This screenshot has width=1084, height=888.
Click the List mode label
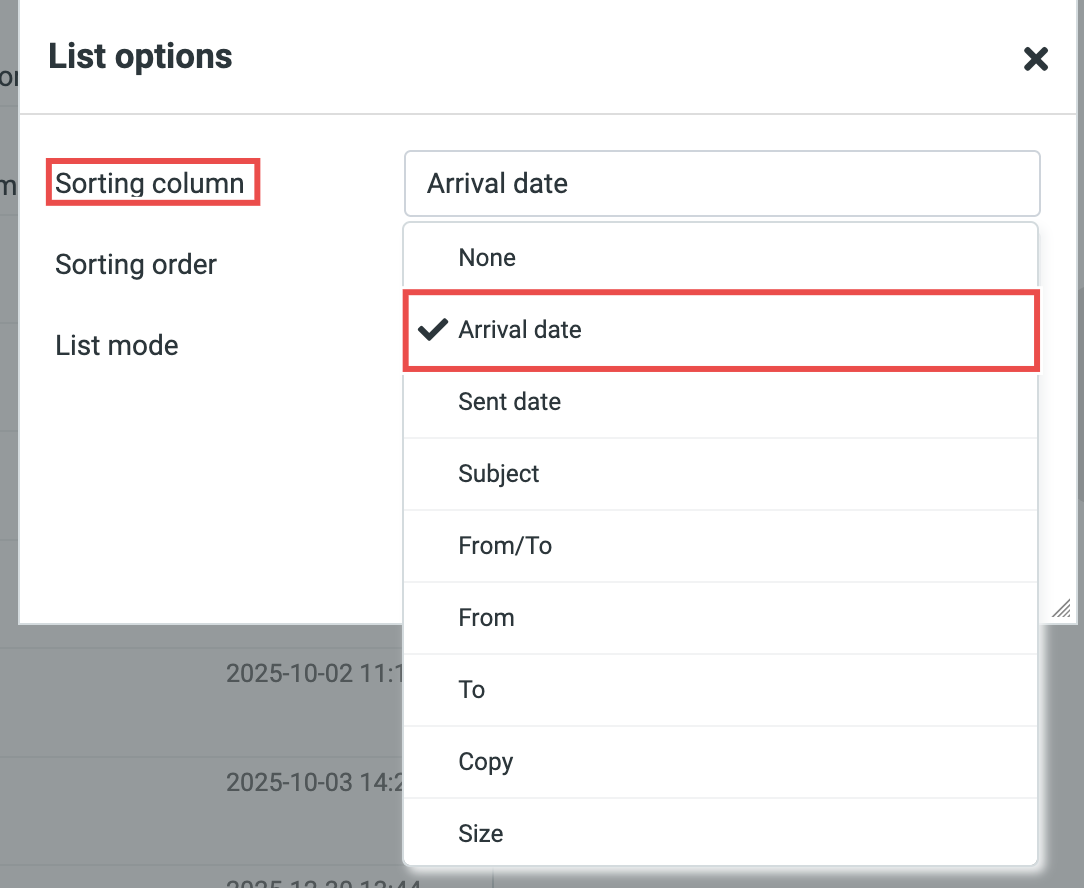[x=117, y=346]
